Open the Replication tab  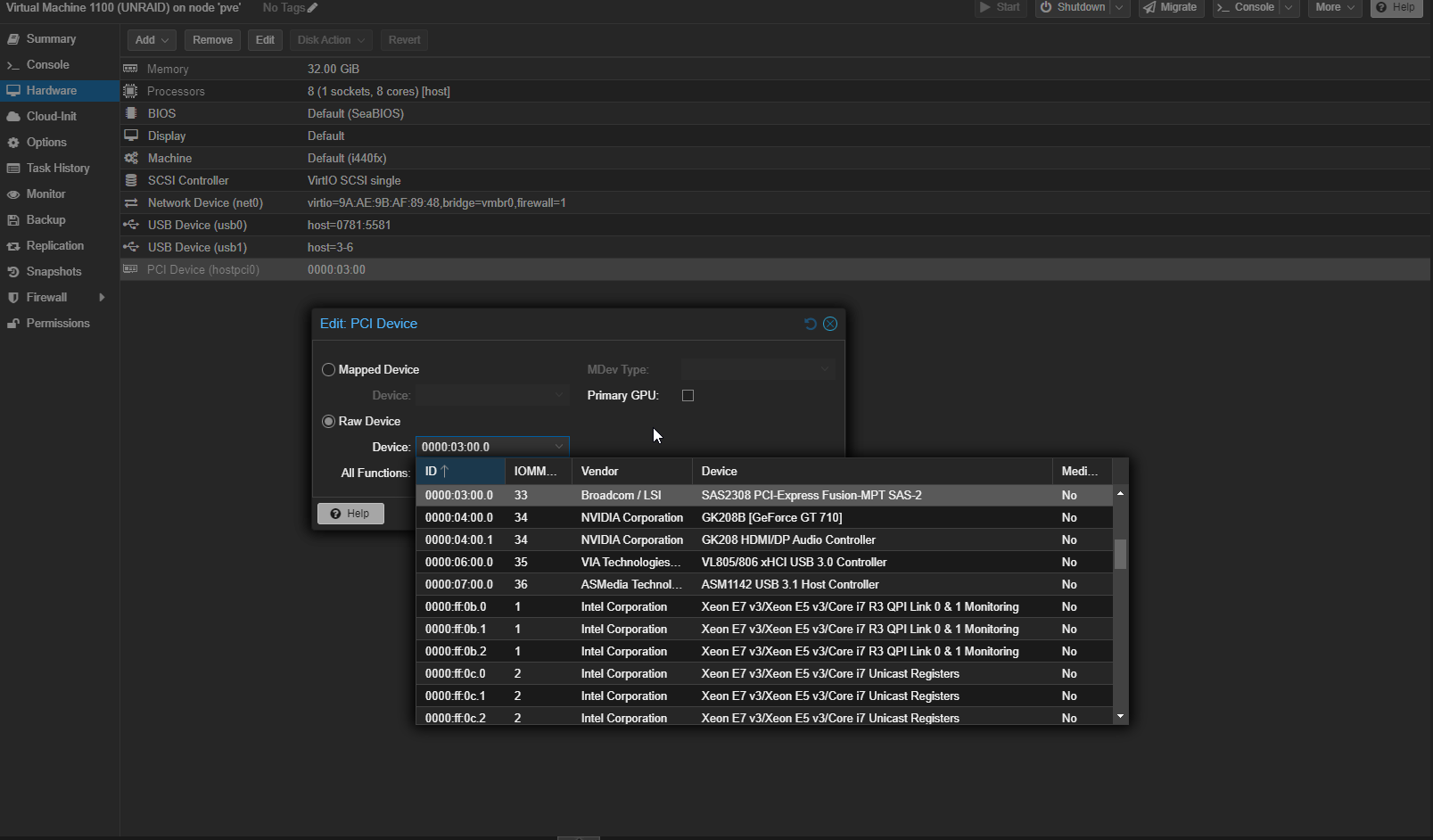[x=54, y=246]
